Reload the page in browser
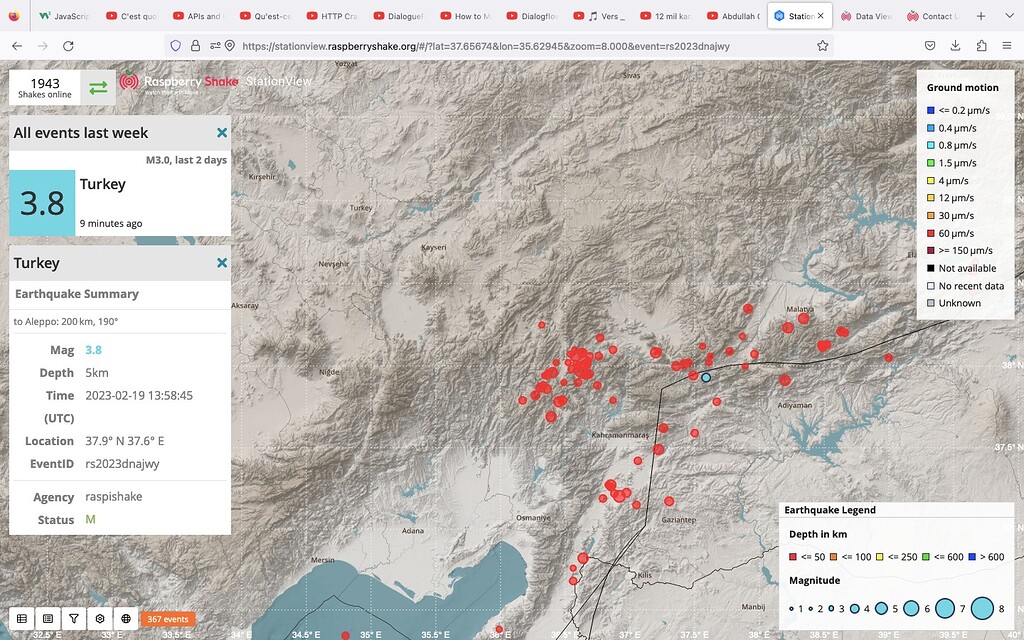 click(68, 46)
